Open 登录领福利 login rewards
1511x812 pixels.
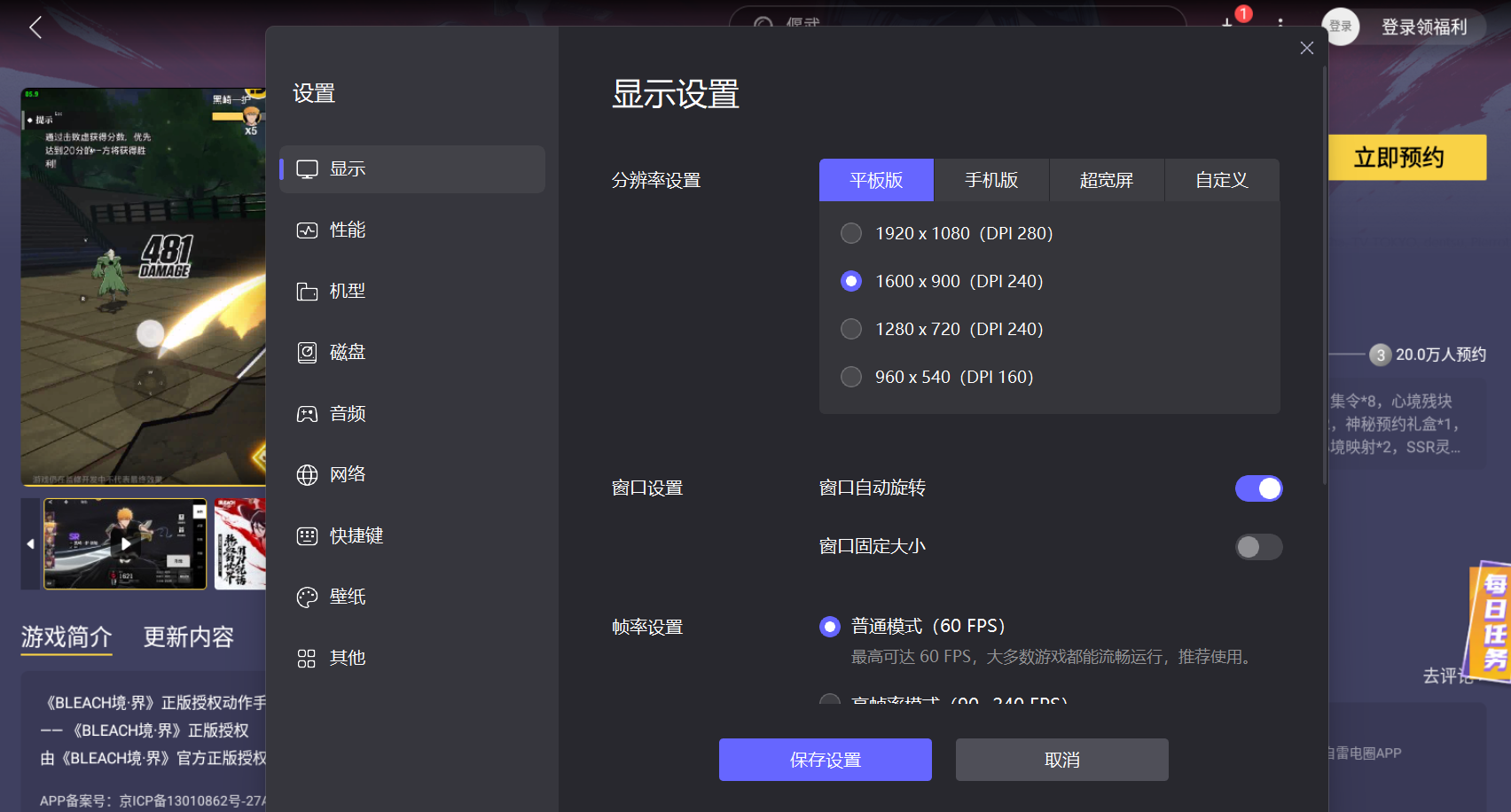pos(1424,27)
